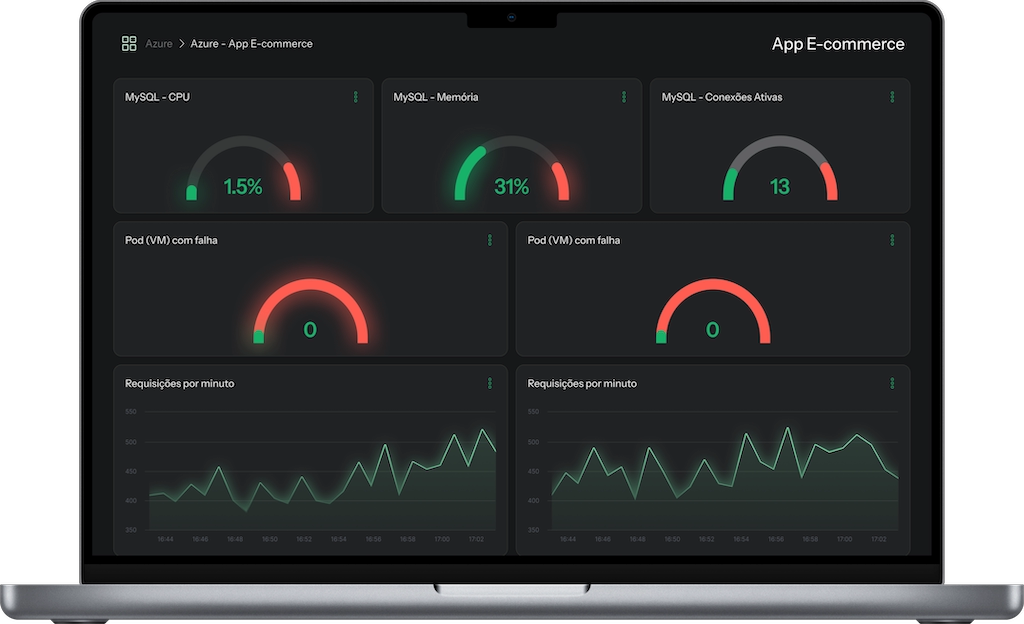Open the MySQL - Conexões Ativas three-dot menu
Screen dimensions: 1024x624
(x=892, y=97)
